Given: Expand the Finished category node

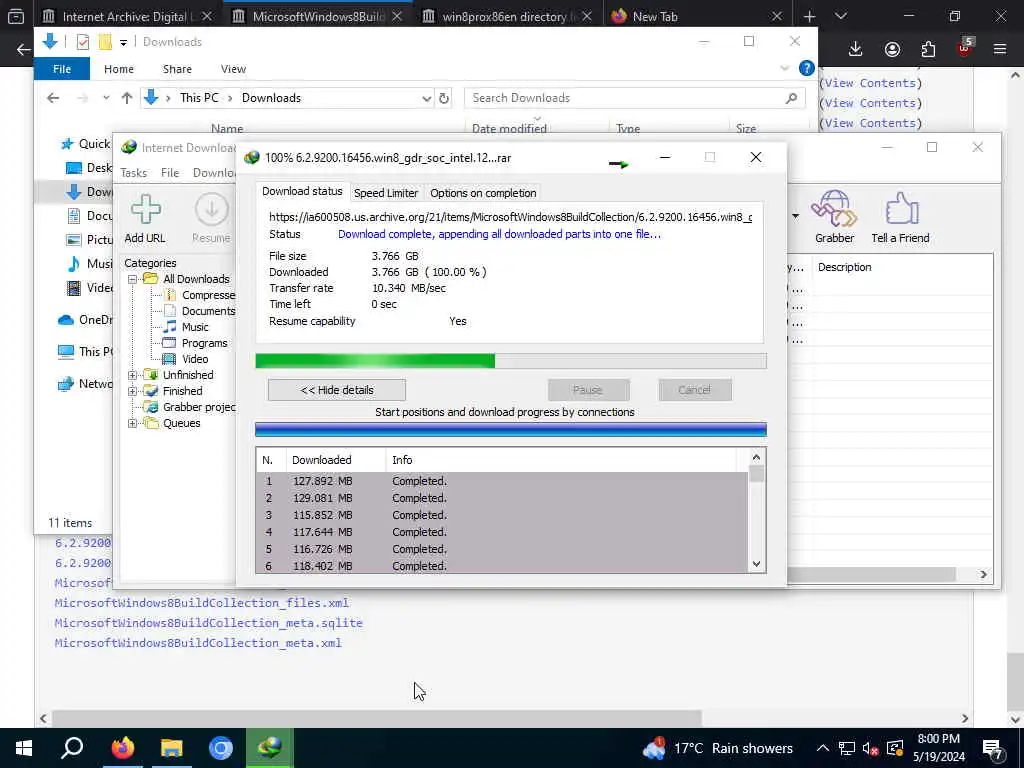Looking at the screenshot, I should tap(132, 391).
